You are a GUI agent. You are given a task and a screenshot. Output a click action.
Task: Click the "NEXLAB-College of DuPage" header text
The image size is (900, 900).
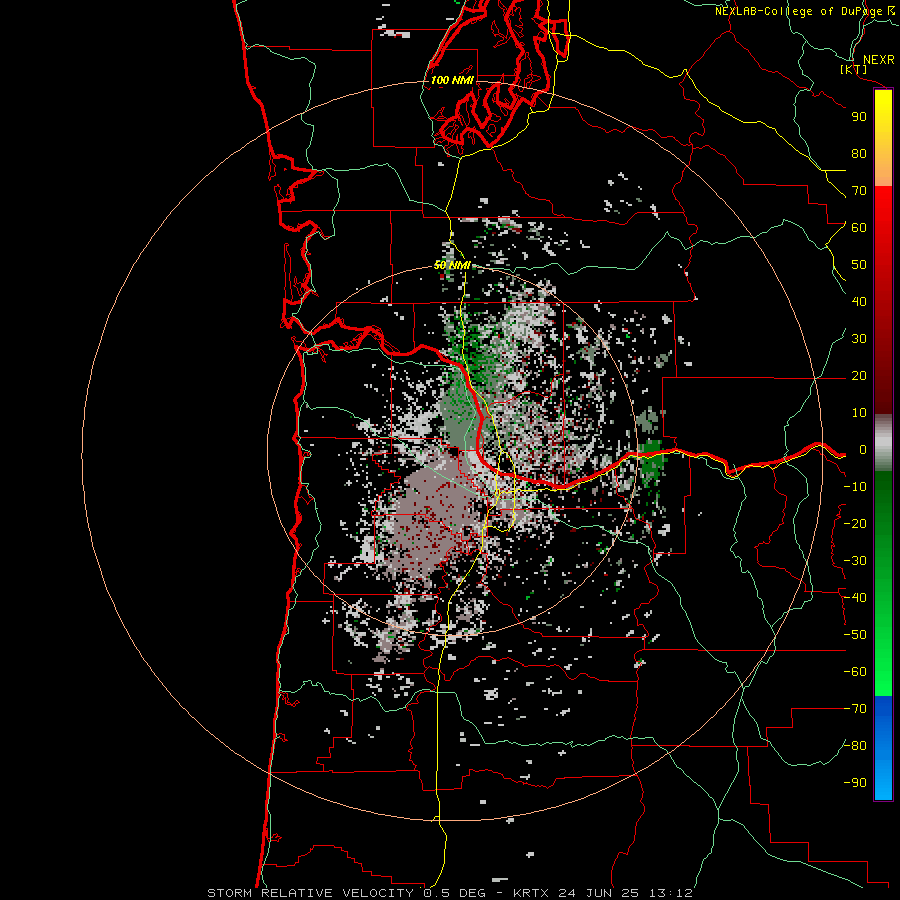(x=798, y=11)
